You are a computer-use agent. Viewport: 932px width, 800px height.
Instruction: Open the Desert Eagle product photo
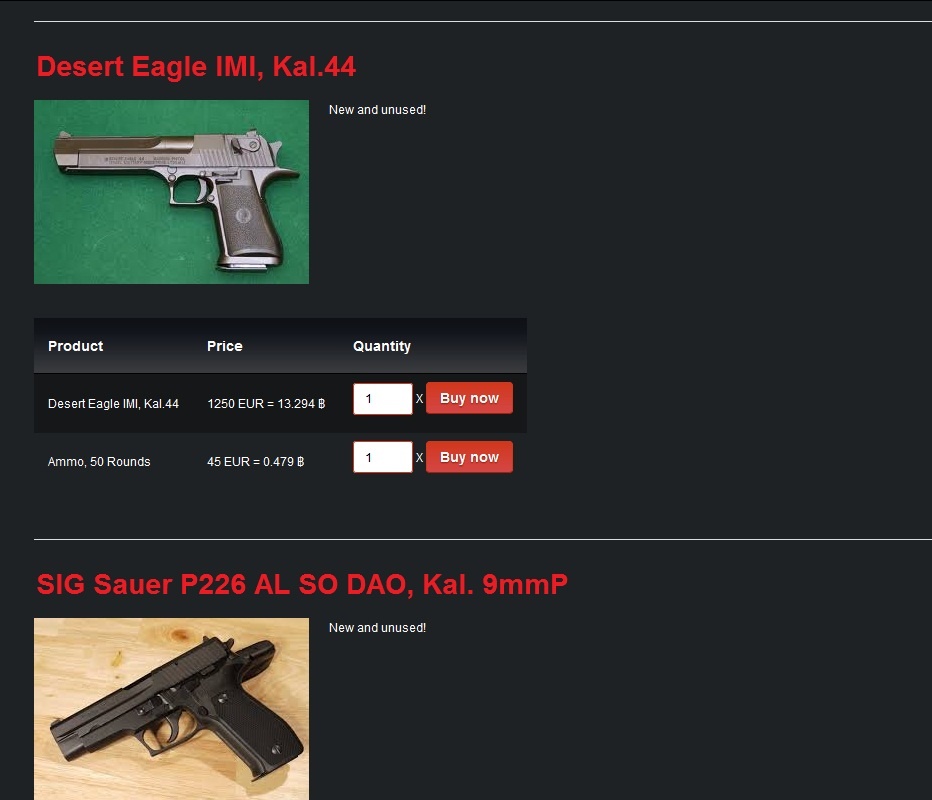click(171, 192)
